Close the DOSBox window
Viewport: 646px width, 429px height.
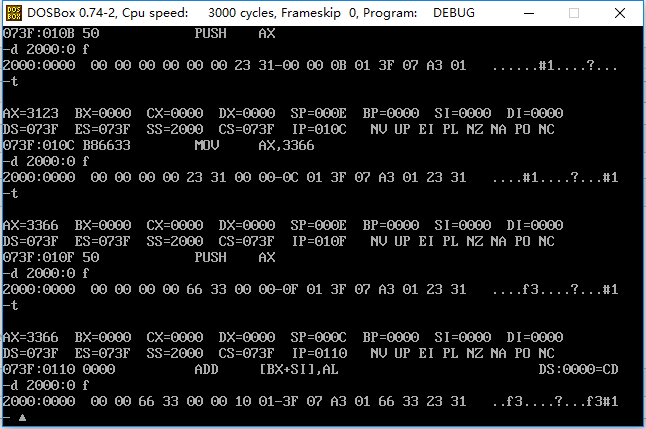620,13
